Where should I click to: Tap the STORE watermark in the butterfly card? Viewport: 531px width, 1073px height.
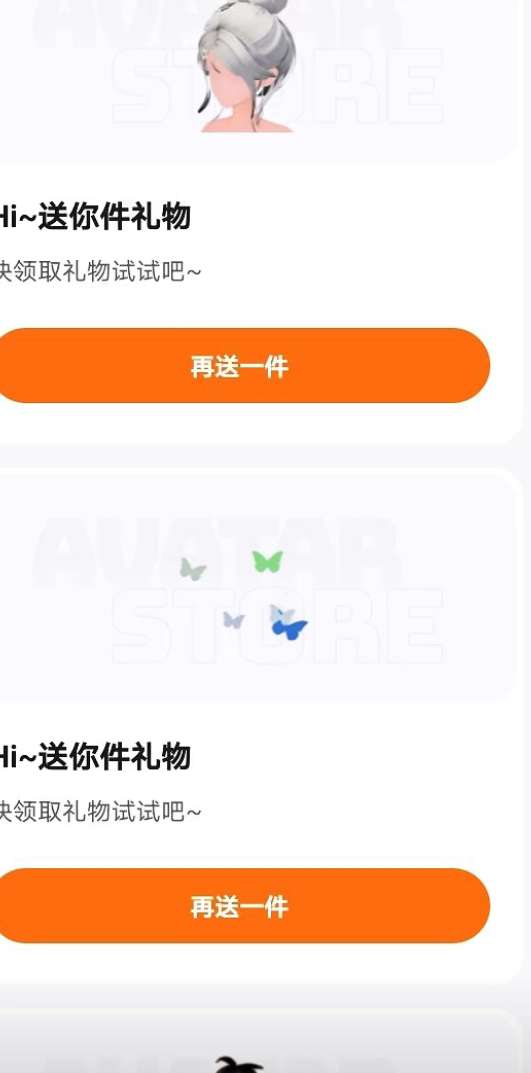point(279,626)
